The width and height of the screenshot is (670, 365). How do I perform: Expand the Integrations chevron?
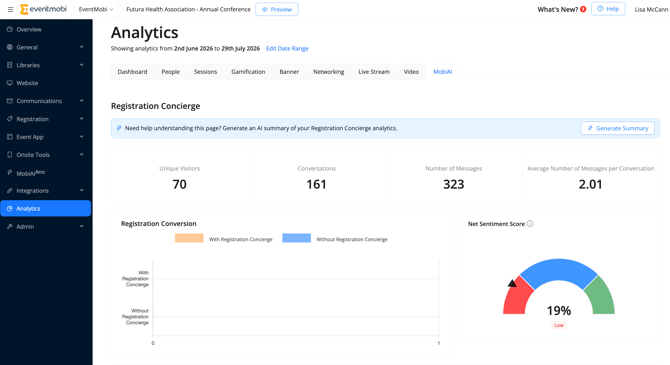81,191
